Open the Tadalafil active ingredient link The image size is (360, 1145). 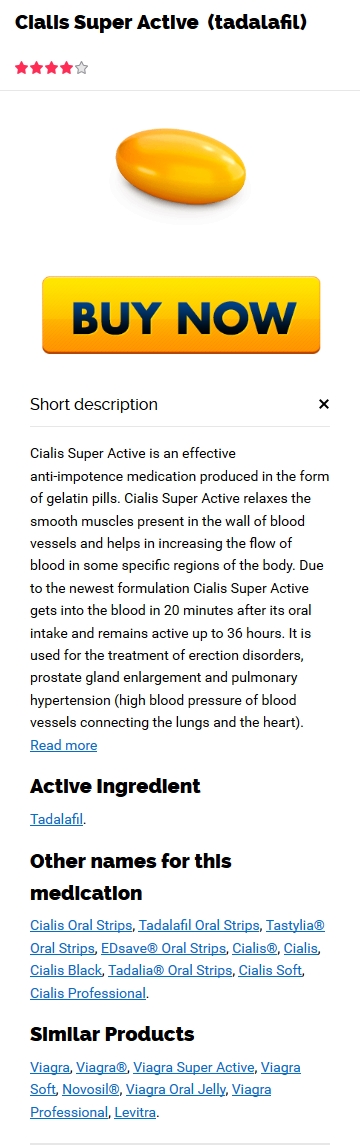pyautogui.click(x=57, y=819)
